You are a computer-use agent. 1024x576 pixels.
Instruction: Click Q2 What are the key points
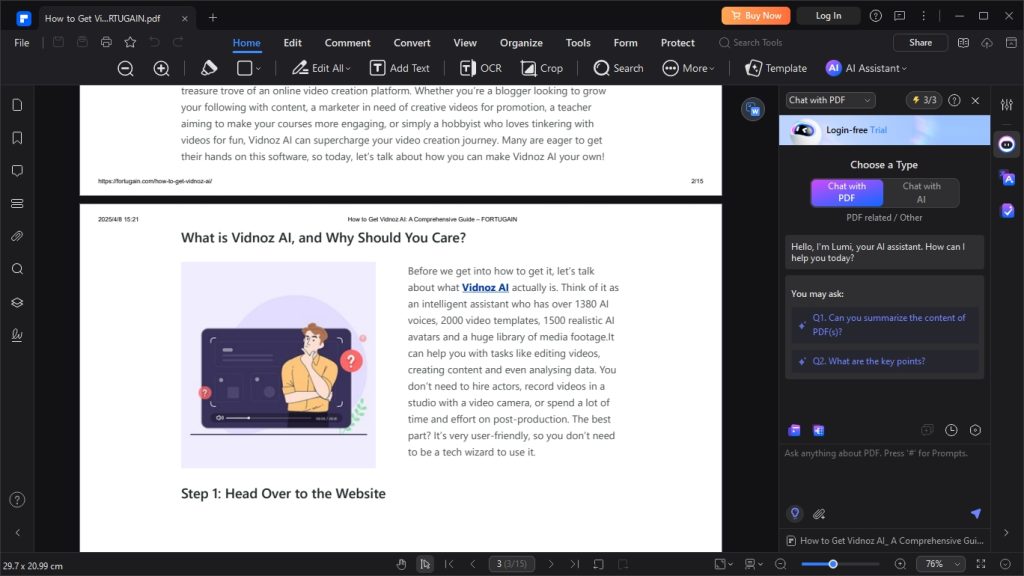(x=885, y=361)
